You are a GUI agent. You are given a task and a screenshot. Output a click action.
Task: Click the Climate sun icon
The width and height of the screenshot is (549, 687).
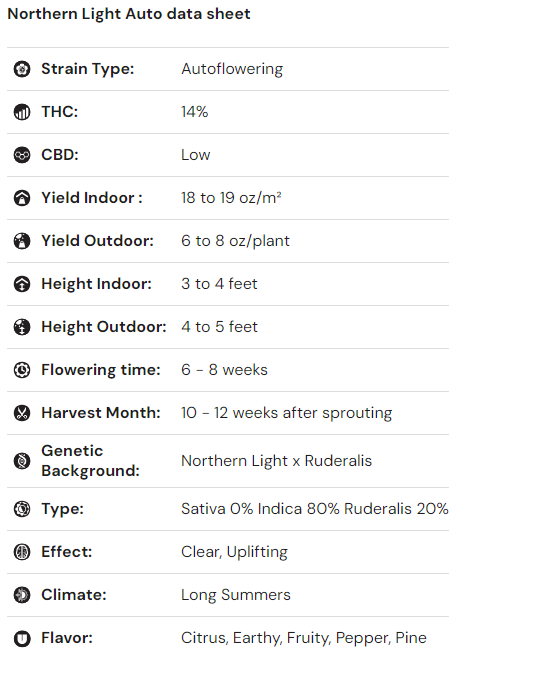[x=22, y=595]
